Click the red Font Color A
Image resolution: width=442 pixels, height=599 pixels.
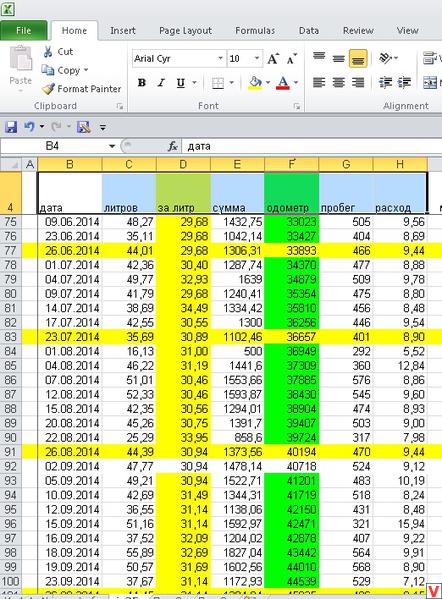283,83
